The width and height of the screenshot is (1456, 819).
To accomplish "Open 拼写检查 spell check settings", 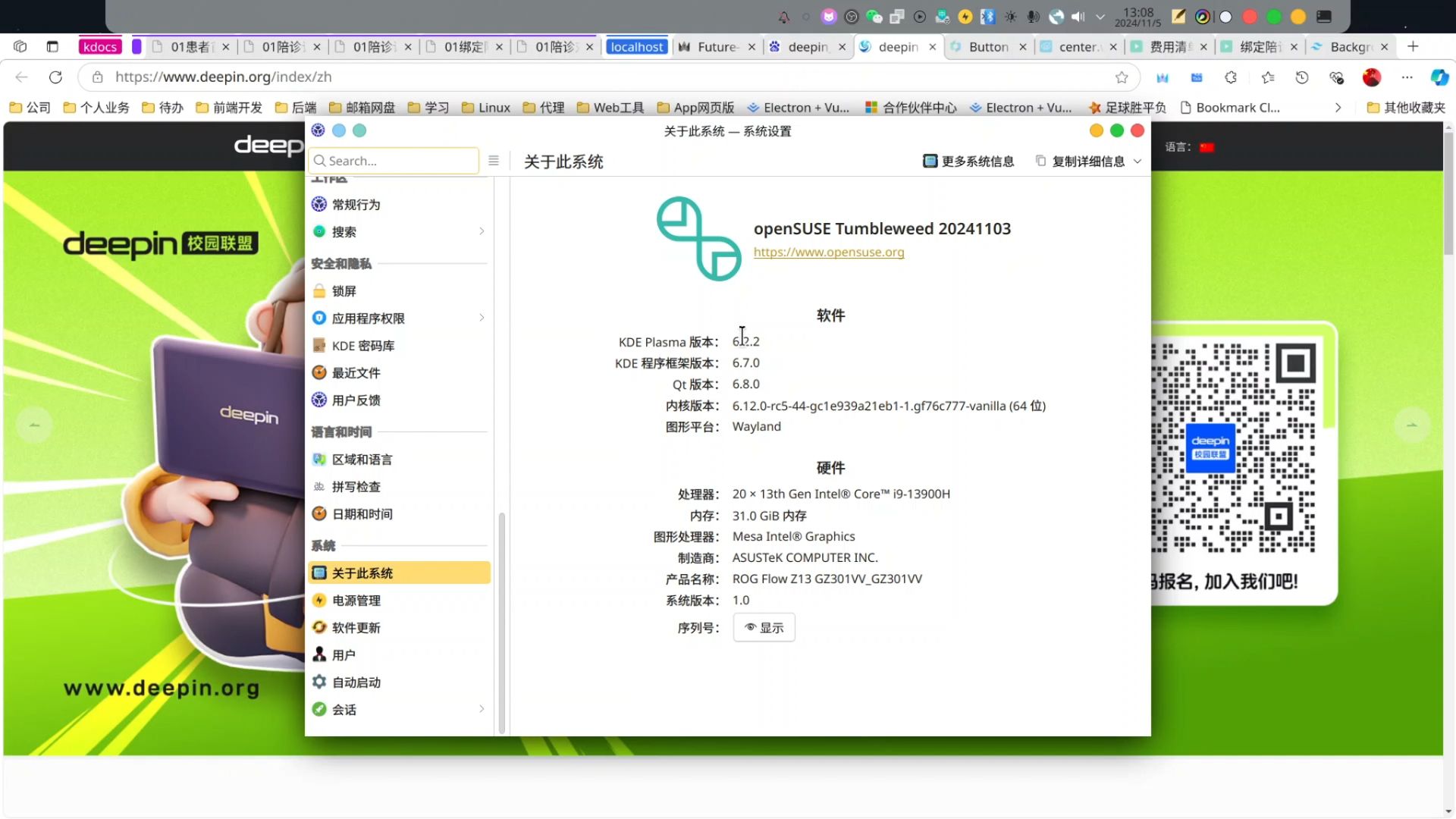I will (399, 487).
